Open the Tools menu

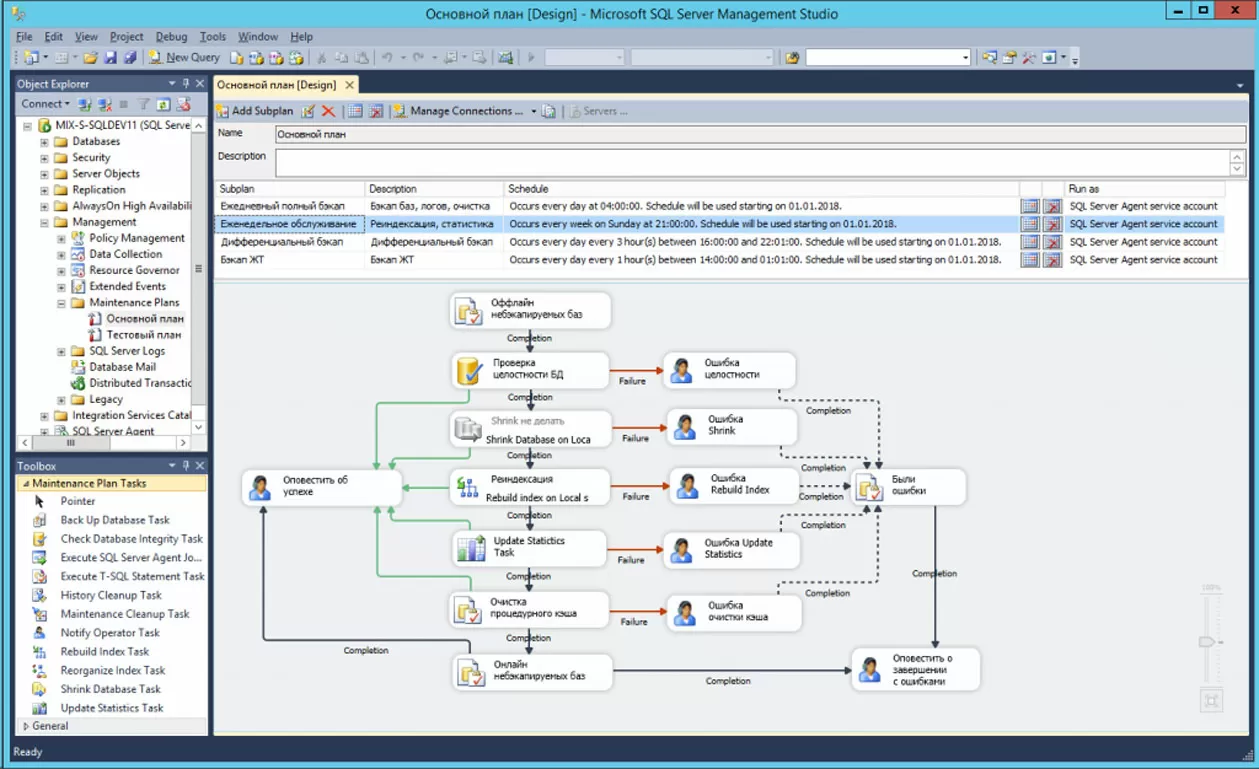(213, 37)
